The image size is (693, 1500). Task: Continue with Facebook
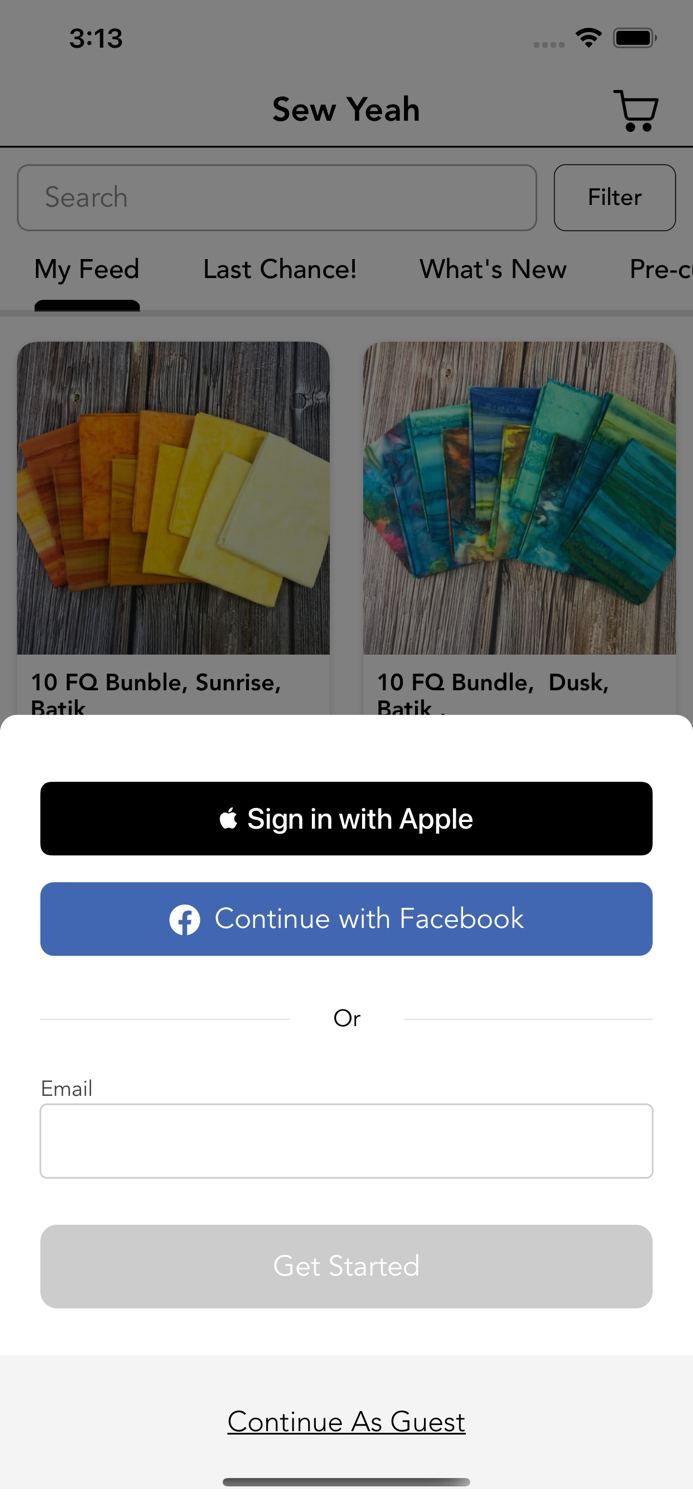[x=346, y=919]
